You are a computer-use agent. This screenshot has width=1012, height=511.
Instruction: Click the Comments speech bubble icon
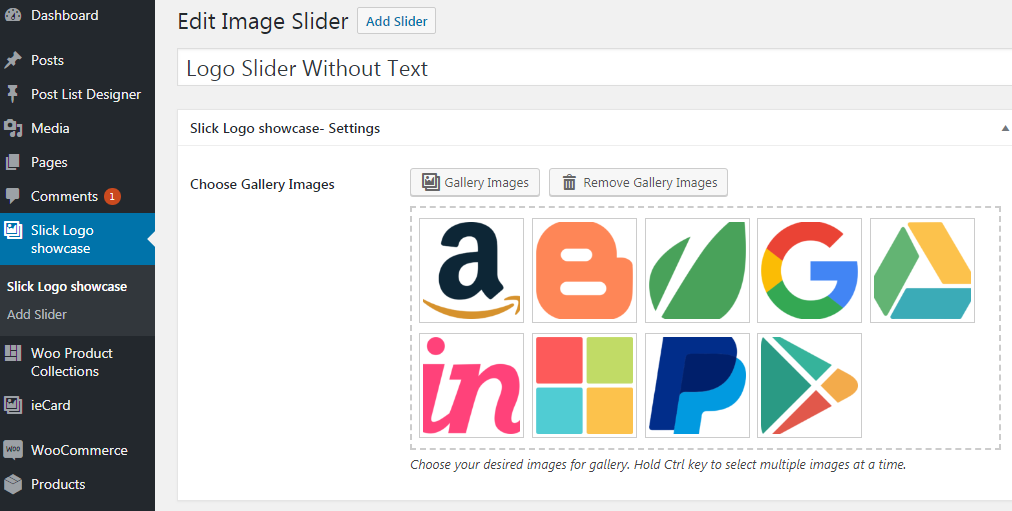(x=13, y=196)
